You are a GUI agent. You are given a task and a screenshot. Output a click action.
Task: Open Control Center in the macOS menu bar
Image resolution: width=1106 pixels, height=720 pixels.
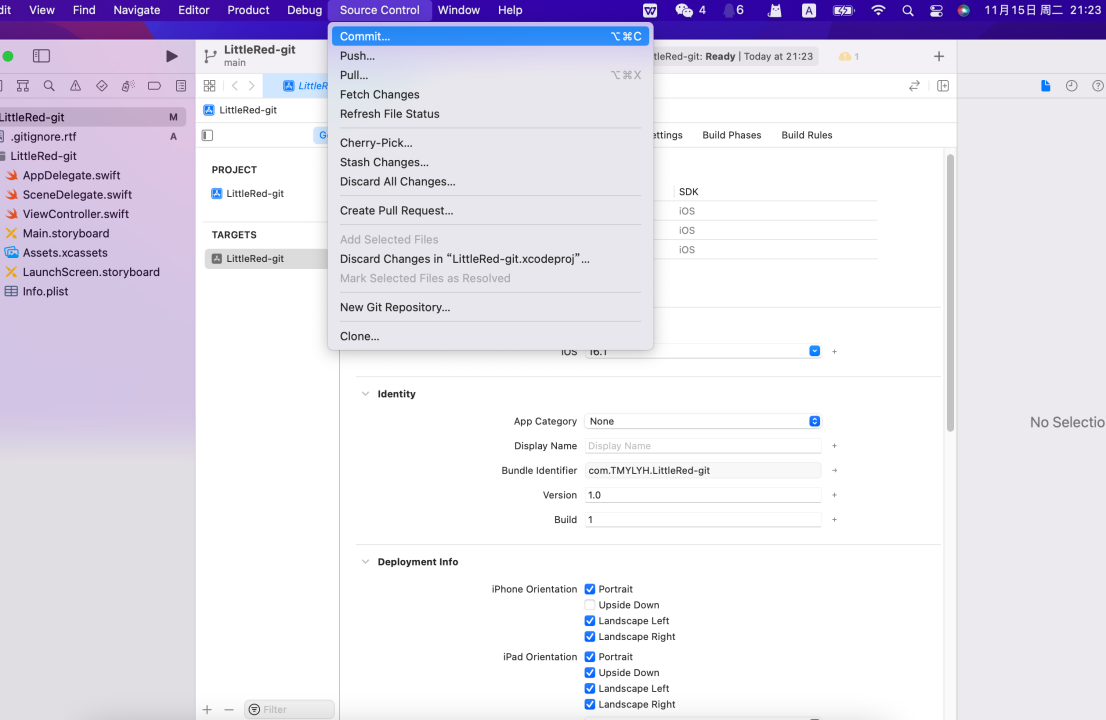(x=936, y=11)
